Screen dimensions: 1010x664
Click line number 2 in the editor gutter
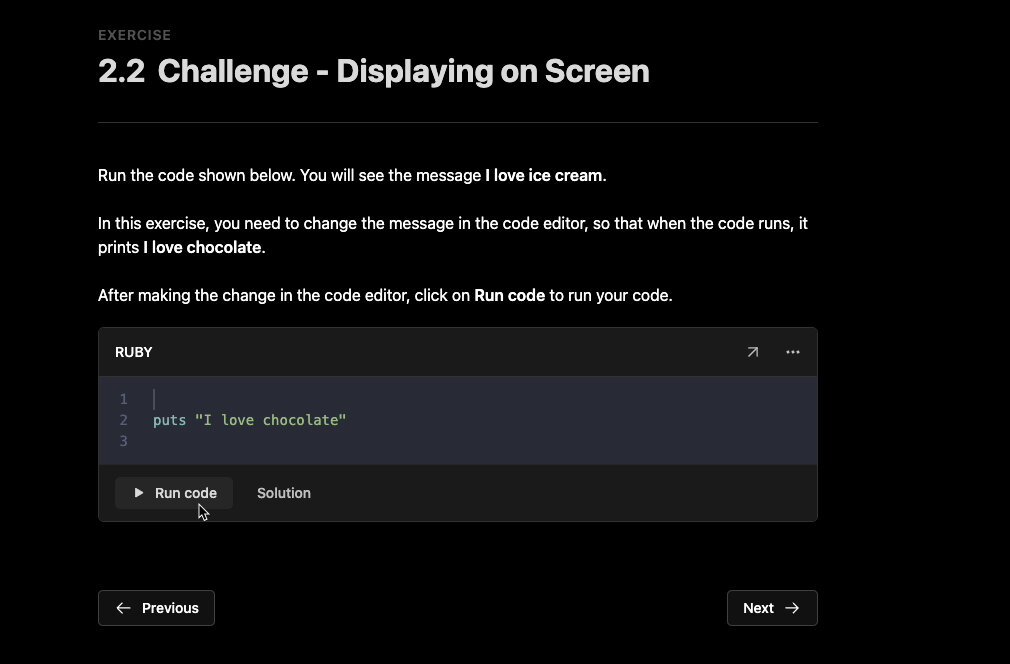point(124,421)
